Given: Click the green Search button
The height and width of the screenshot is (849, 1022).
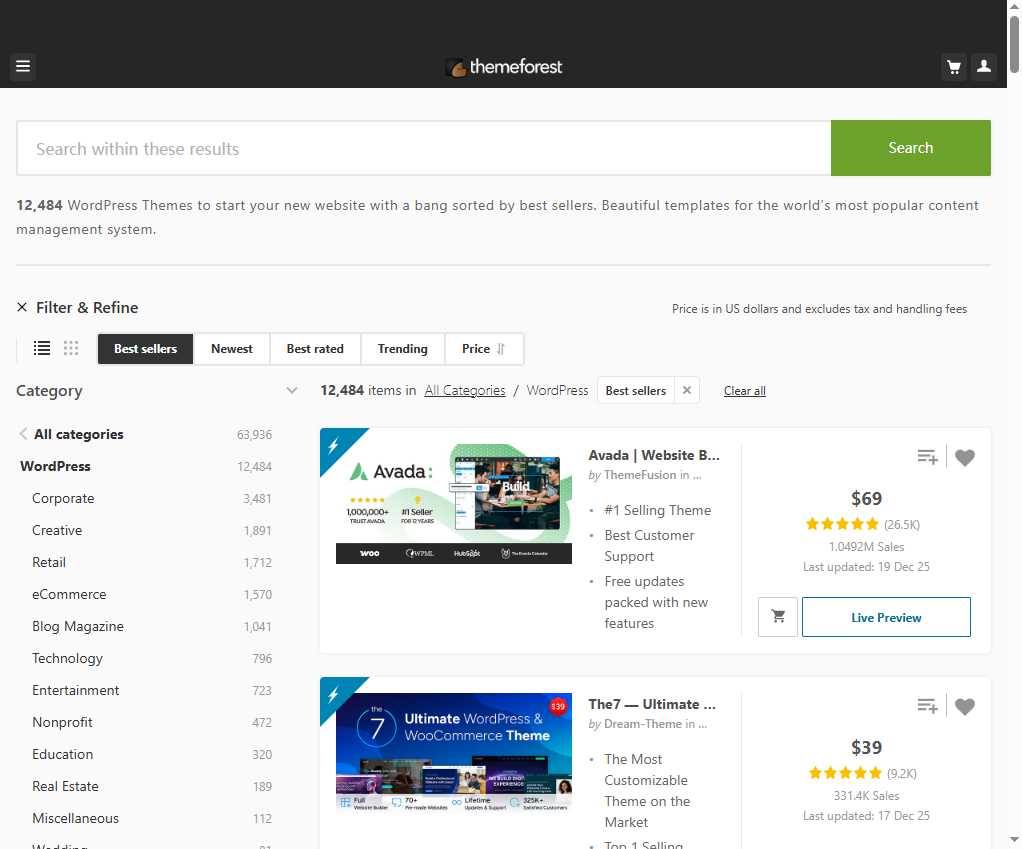Looking at the screenshot, I should pyautogui.click(x=910, y=148).
